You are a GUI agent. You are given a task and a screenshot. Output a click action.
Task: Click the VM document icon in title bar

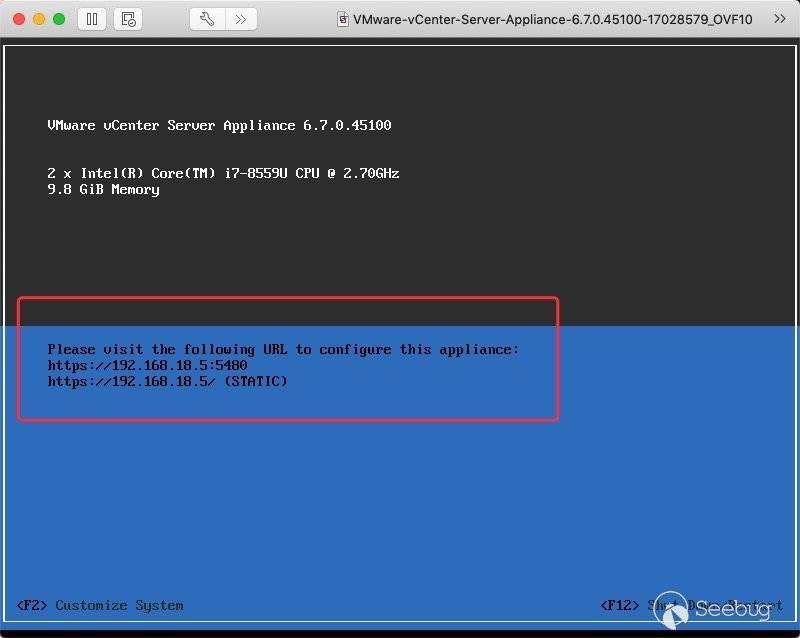tap(343, 19)
